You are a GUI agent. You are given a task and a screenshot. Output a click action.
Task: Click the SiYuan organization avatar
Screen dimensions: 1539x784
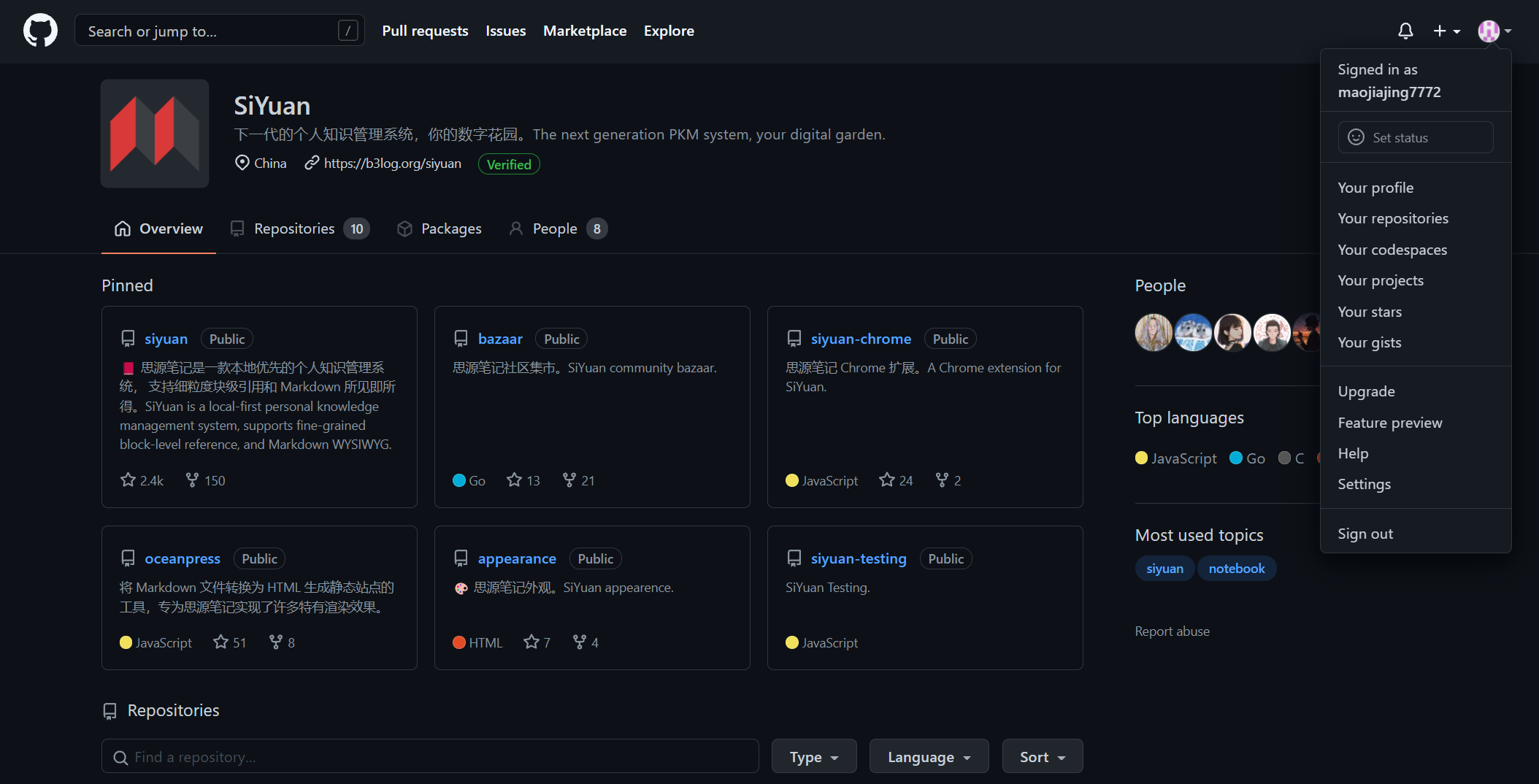pos(155,134)
